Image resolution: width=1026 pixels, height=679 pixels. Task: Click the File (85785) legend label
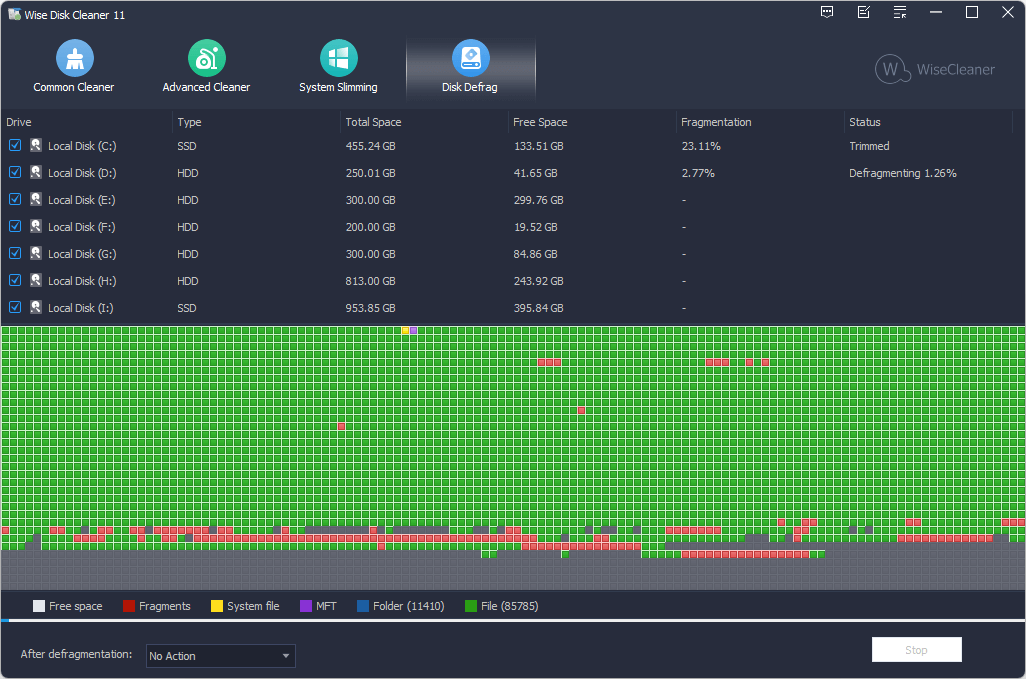510,606
